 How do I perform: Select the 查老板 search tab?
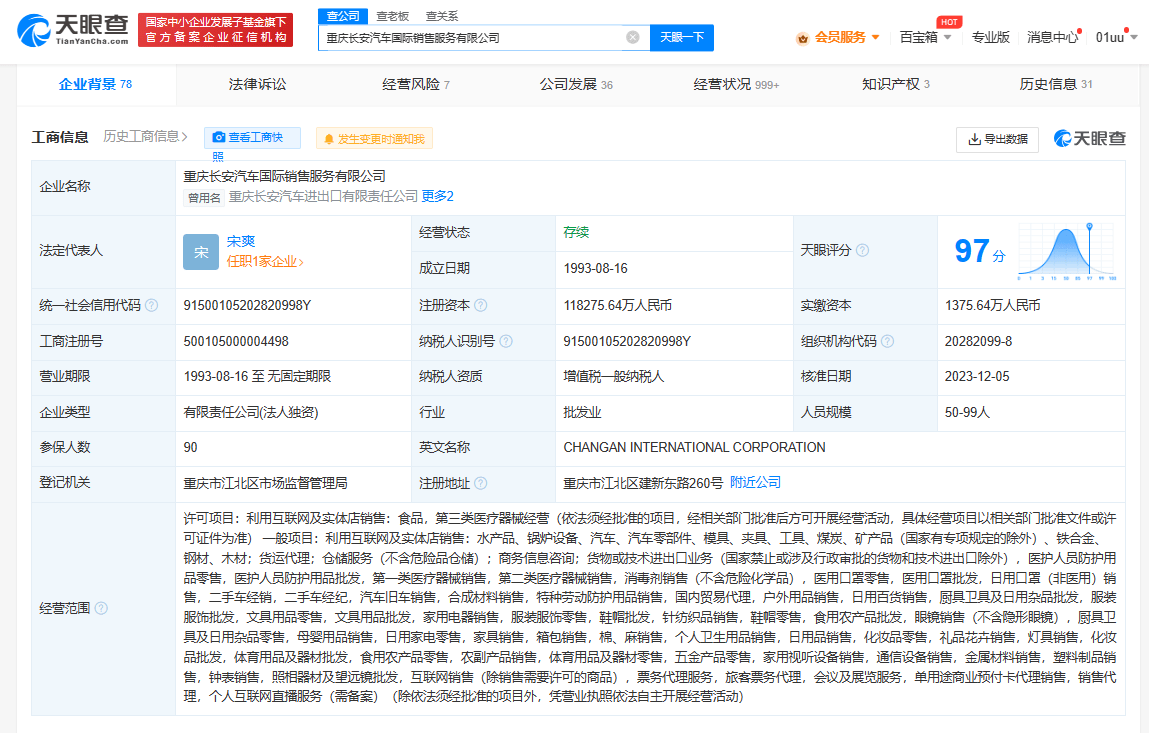coord(392,15)
